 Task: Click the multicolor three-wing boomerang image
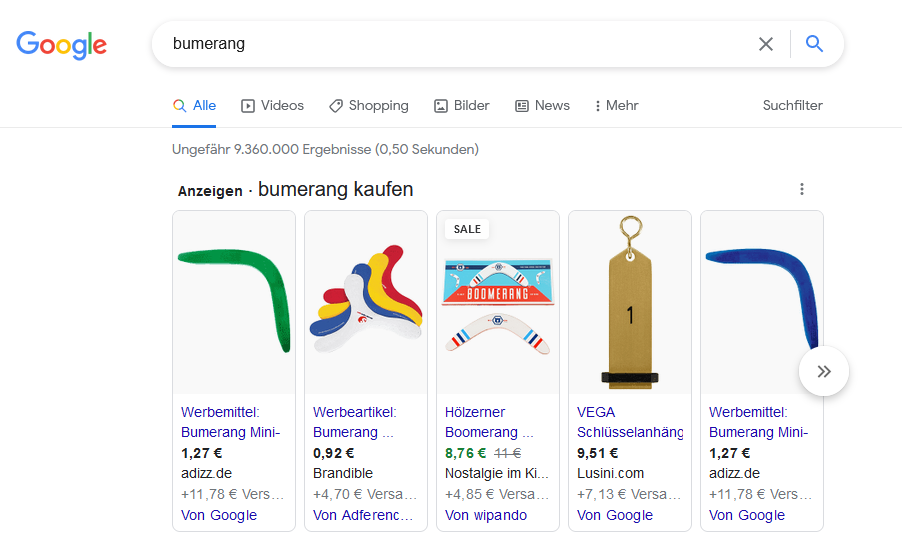point(366,302)
